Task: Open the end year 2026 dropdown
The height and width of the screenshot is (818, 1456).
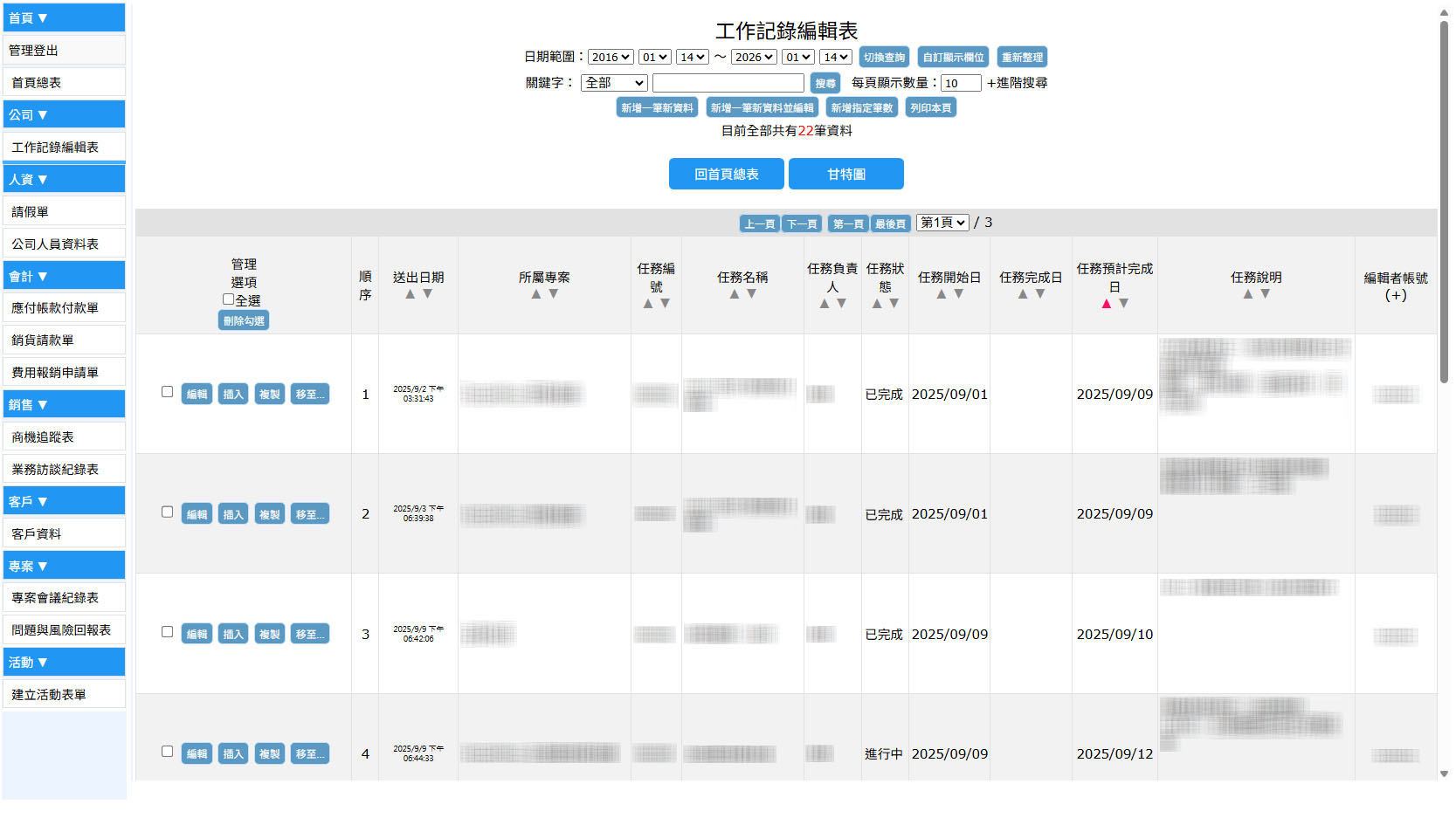Action: click(754, 58)
